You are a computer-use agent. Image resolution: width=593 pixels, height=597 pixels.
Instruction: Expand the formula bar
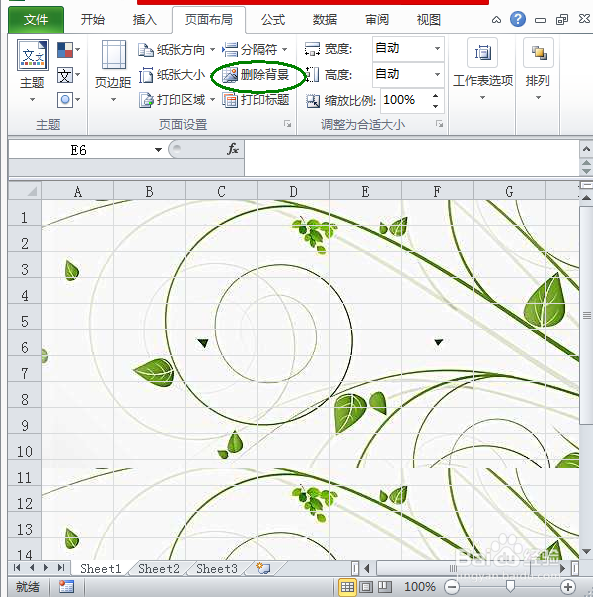[586, 149]
